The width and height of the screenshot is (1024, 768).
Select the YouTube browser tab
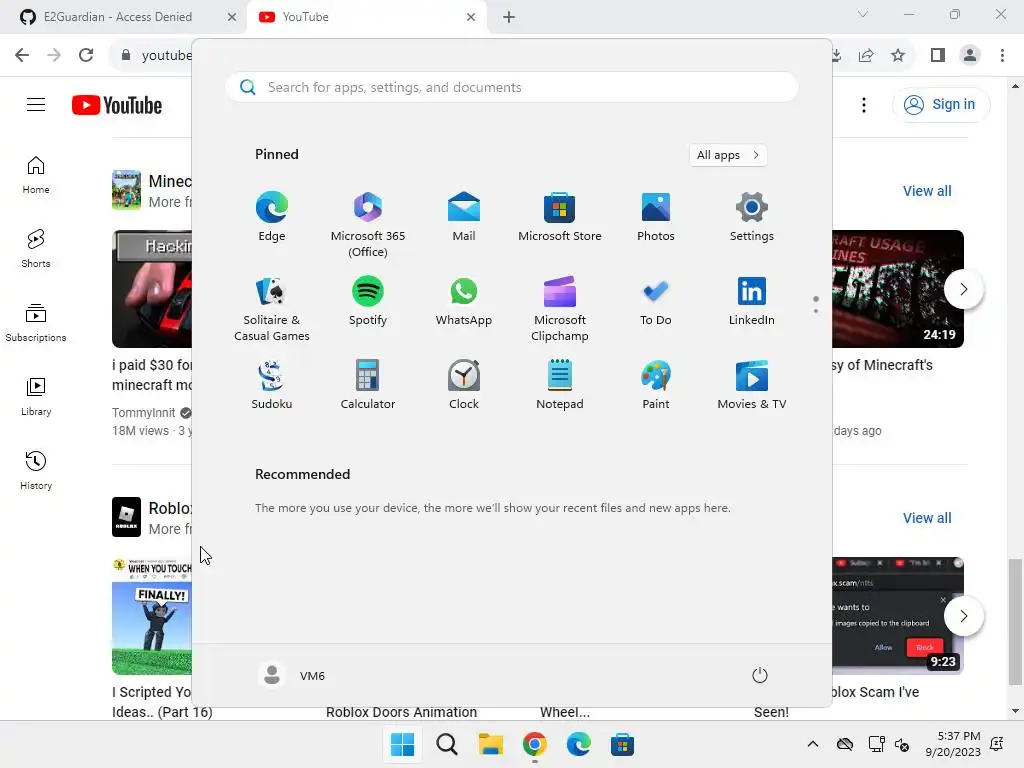pos(359,17)
